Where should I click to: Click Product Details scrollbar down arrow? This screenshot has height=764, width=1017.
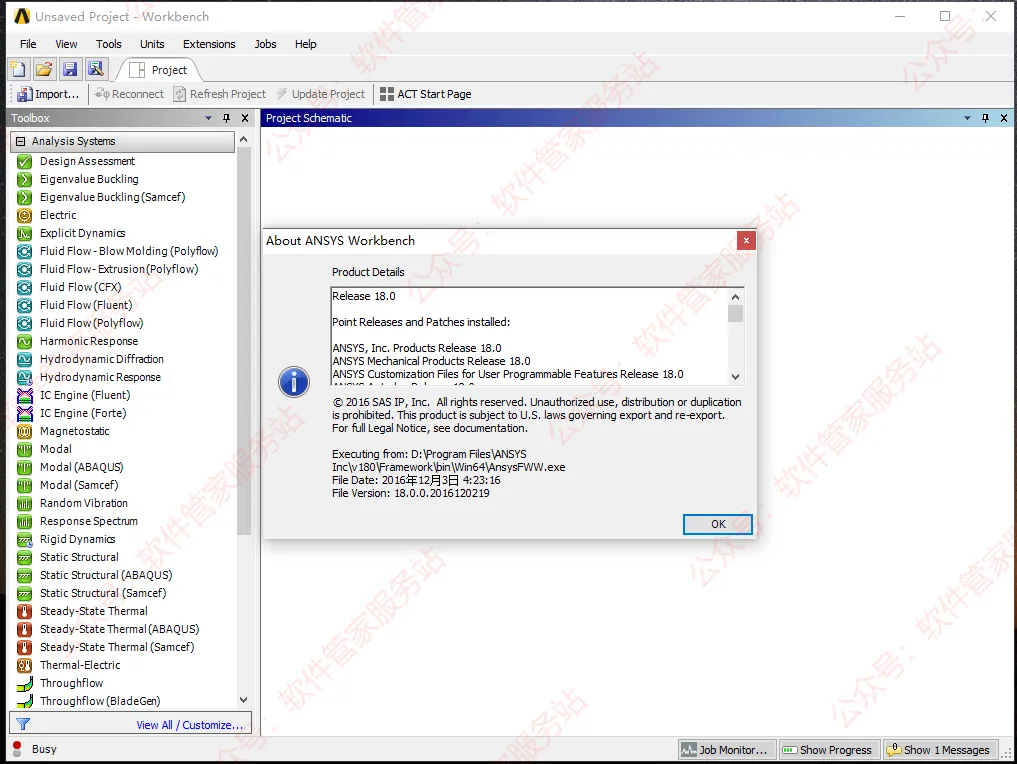(735, 377)
